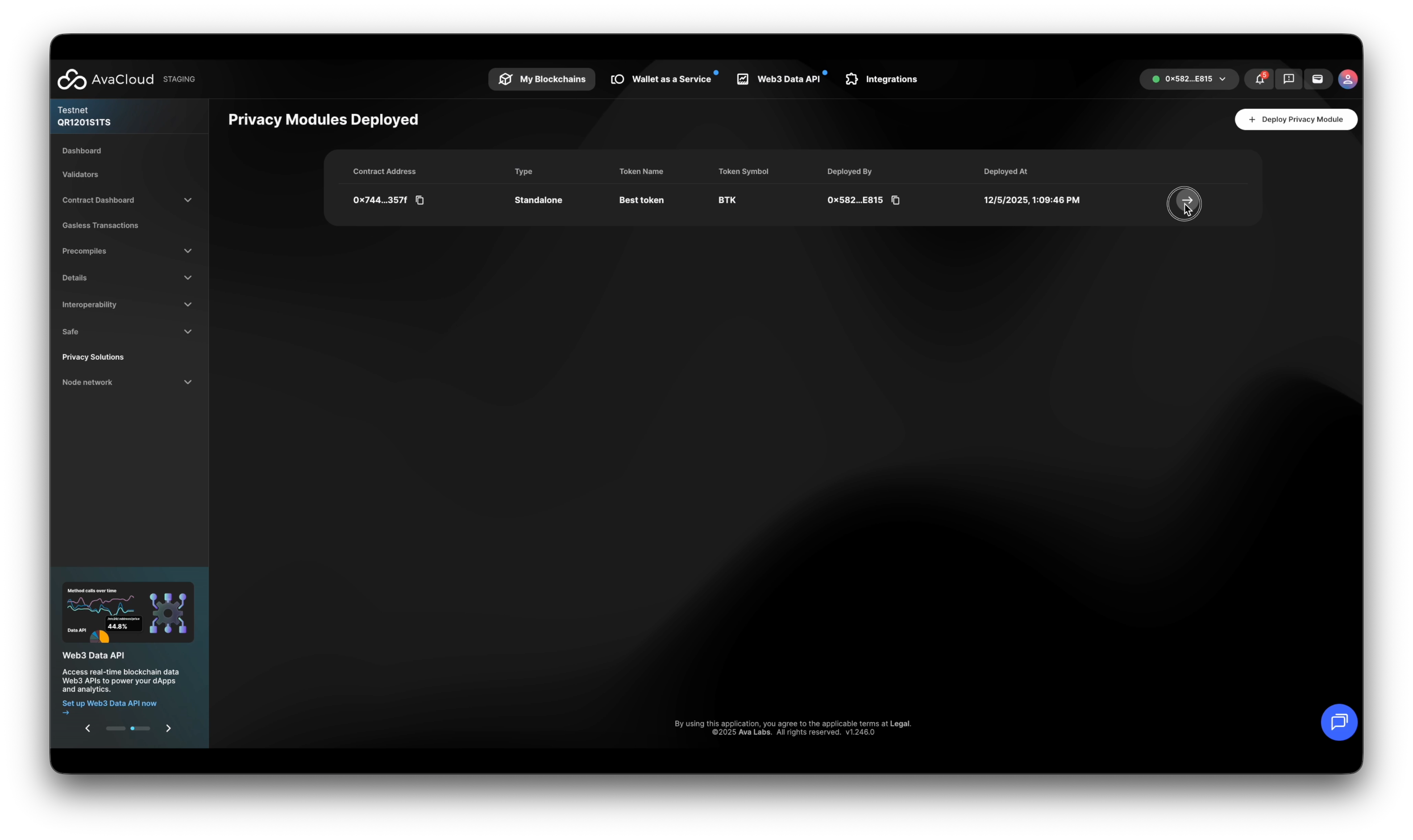Open the user profile avatar
Screen dimensions: 1413x840
[x=1347, y=79]
